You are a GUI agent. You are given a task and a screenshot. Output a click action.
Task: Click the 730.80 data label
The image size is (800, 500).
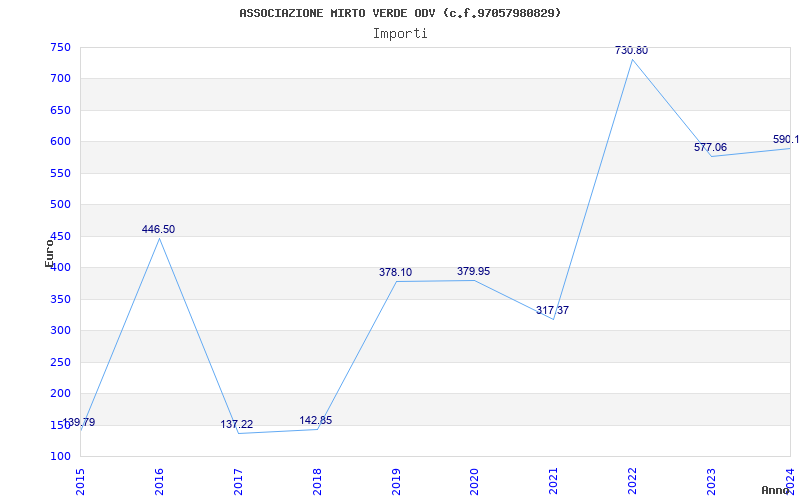[632, 50]
